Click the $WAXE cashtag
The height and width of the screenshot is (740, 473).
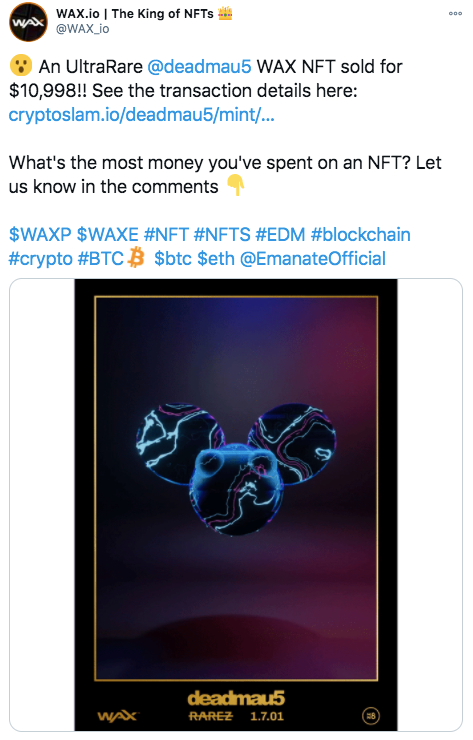(x=108, y=235)
